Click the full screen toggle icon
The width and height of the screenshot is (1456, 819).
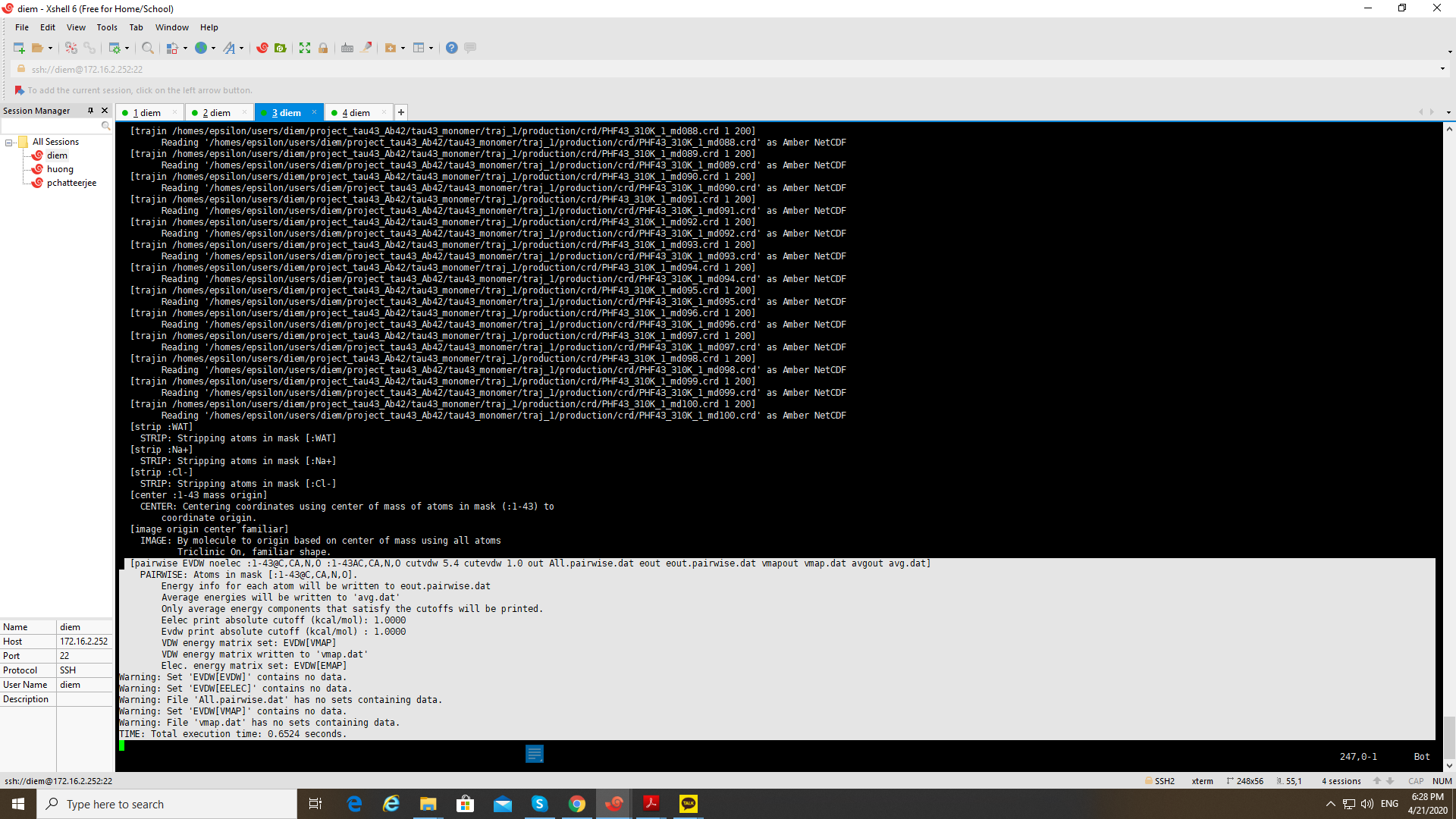pos(305,48)
